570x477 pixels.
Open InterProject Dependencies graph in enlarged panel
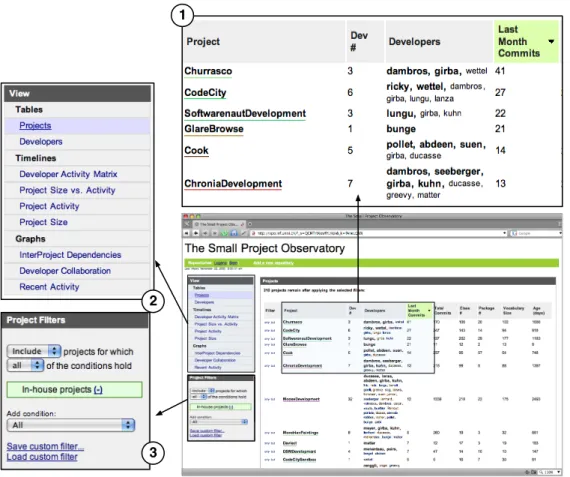pos(70,255)
